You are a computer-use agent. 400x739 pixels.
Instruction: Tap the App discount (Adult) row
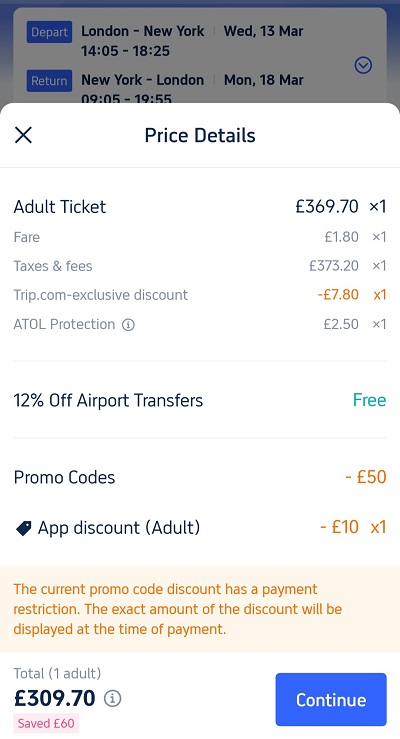pos(200,527)
